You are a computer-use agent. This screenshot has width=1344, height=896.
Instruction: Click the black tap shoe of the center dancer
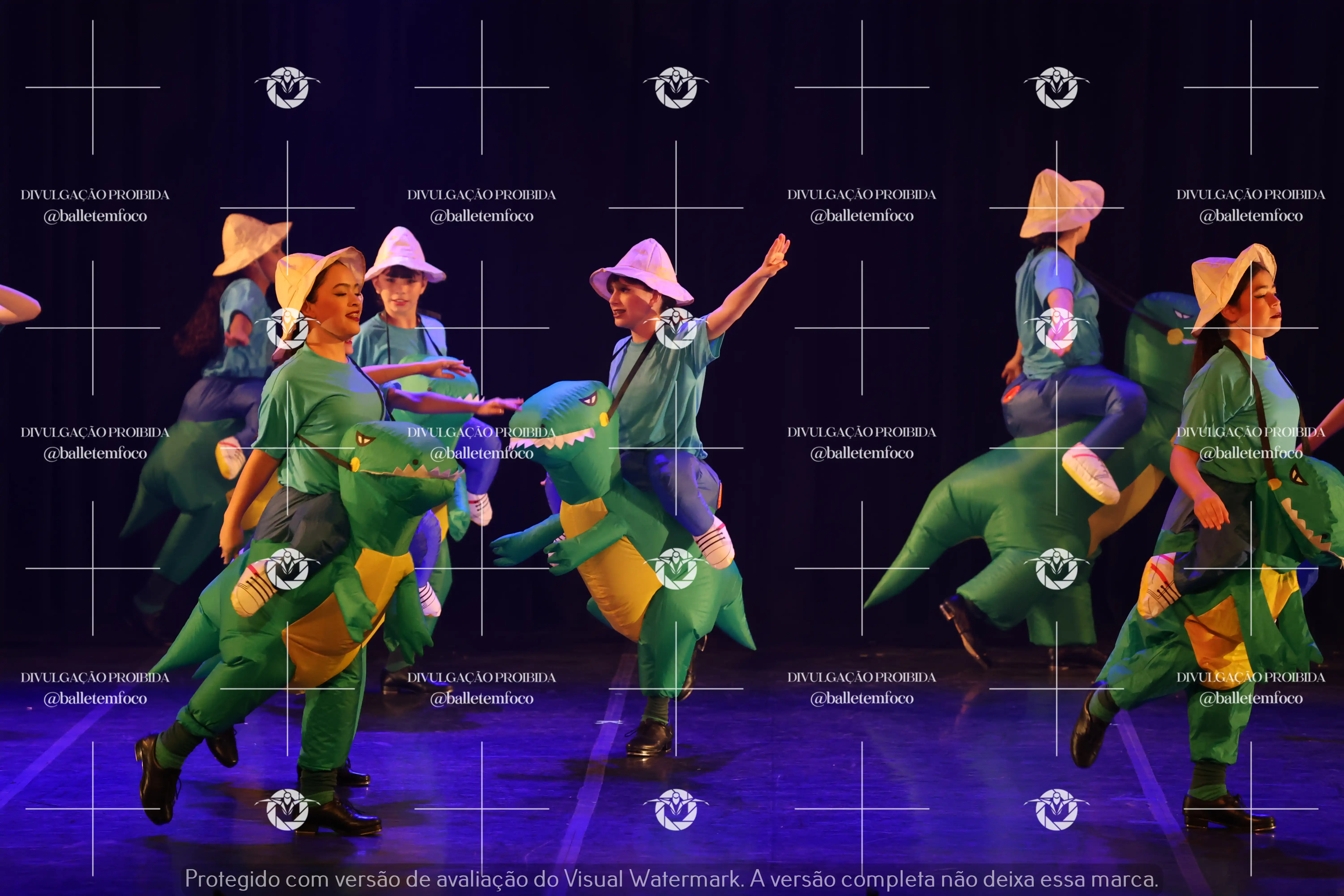point(650,737)
